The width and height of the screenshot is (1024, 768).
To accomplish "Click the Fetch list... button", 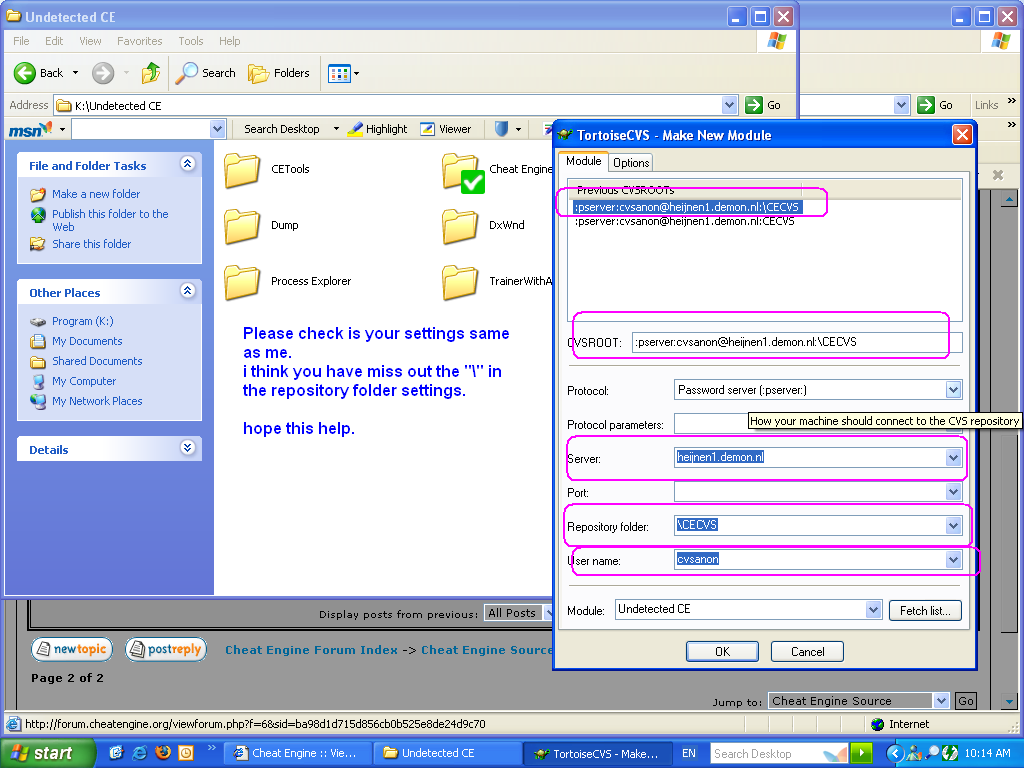I will (925, 611).
